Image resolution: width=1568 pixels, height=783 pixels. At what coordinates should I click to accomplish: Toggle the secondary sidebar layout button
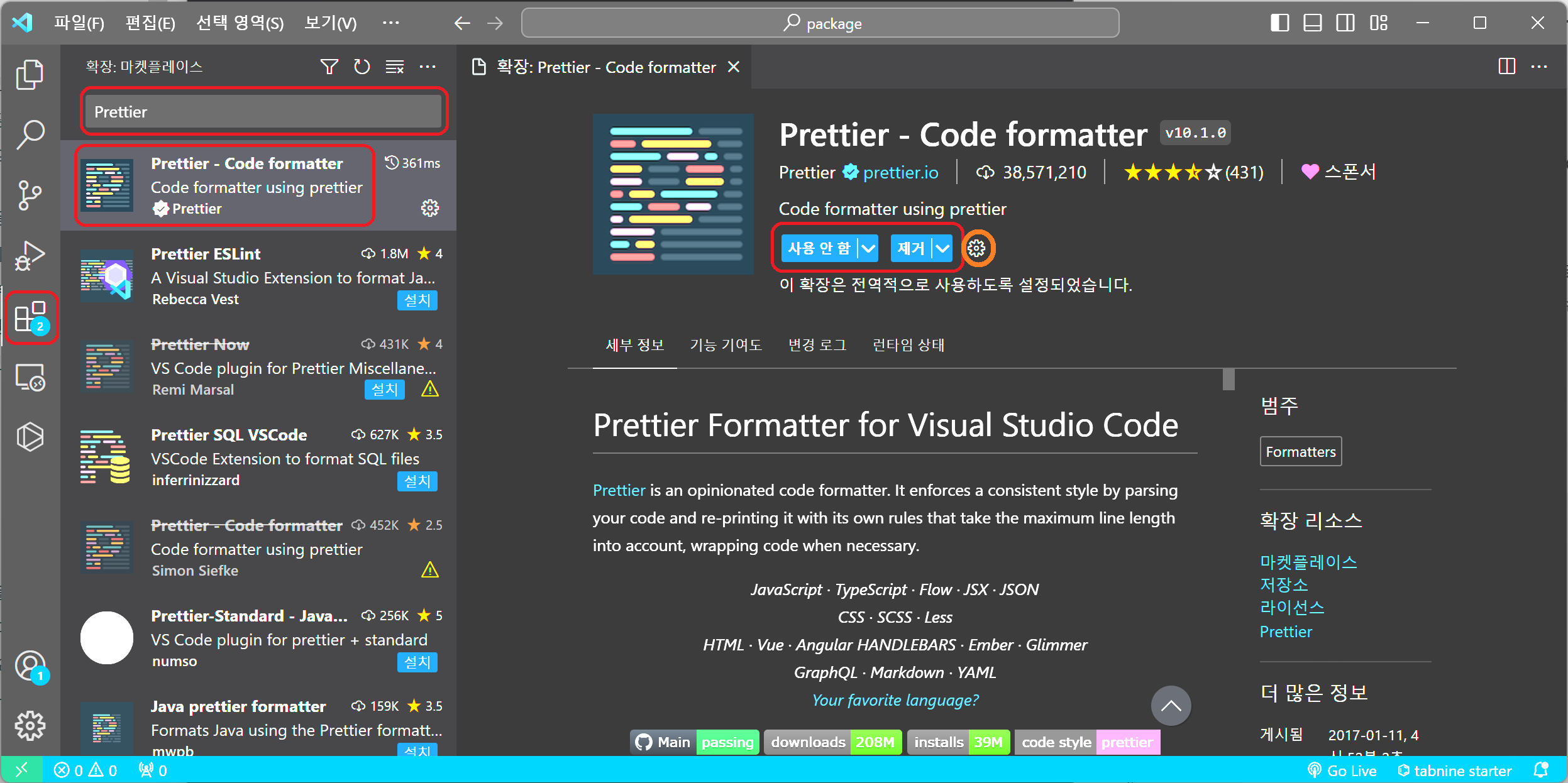(x=1345, y=23)
